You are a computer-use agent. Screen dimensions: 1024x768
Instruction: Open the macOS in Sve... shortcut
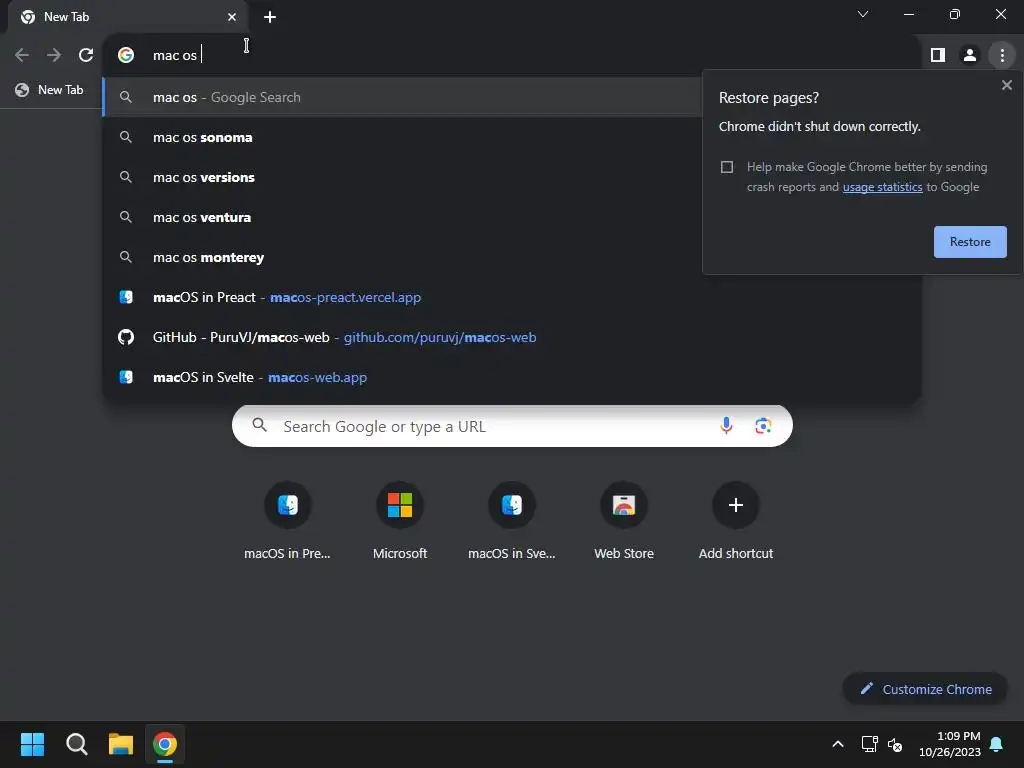(x=511, y=520)
